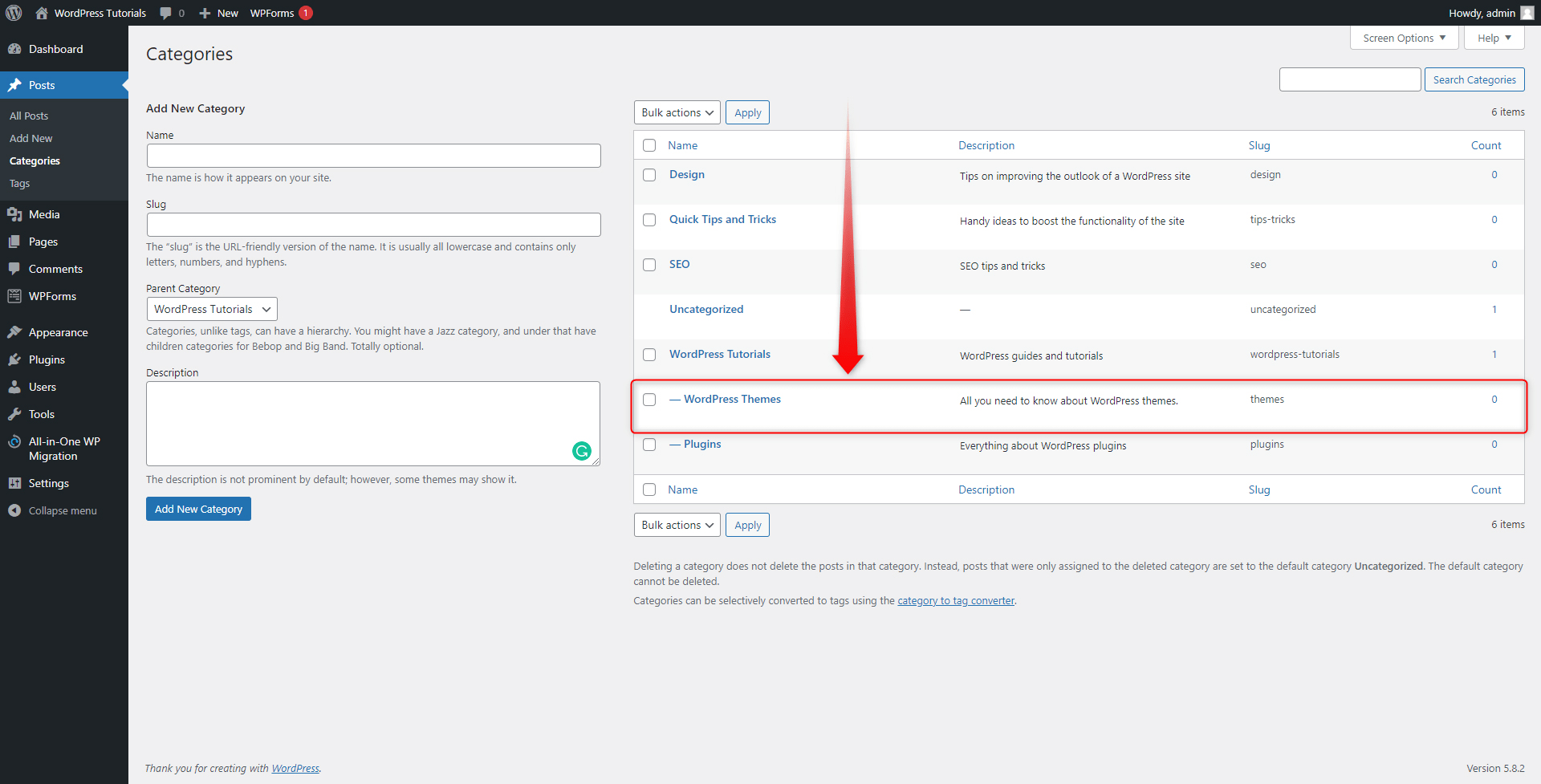This screenshot has width=1541, height=784.
Task: Click the count 1 for WordPress Tutorials
Action: pos(1494,354)
